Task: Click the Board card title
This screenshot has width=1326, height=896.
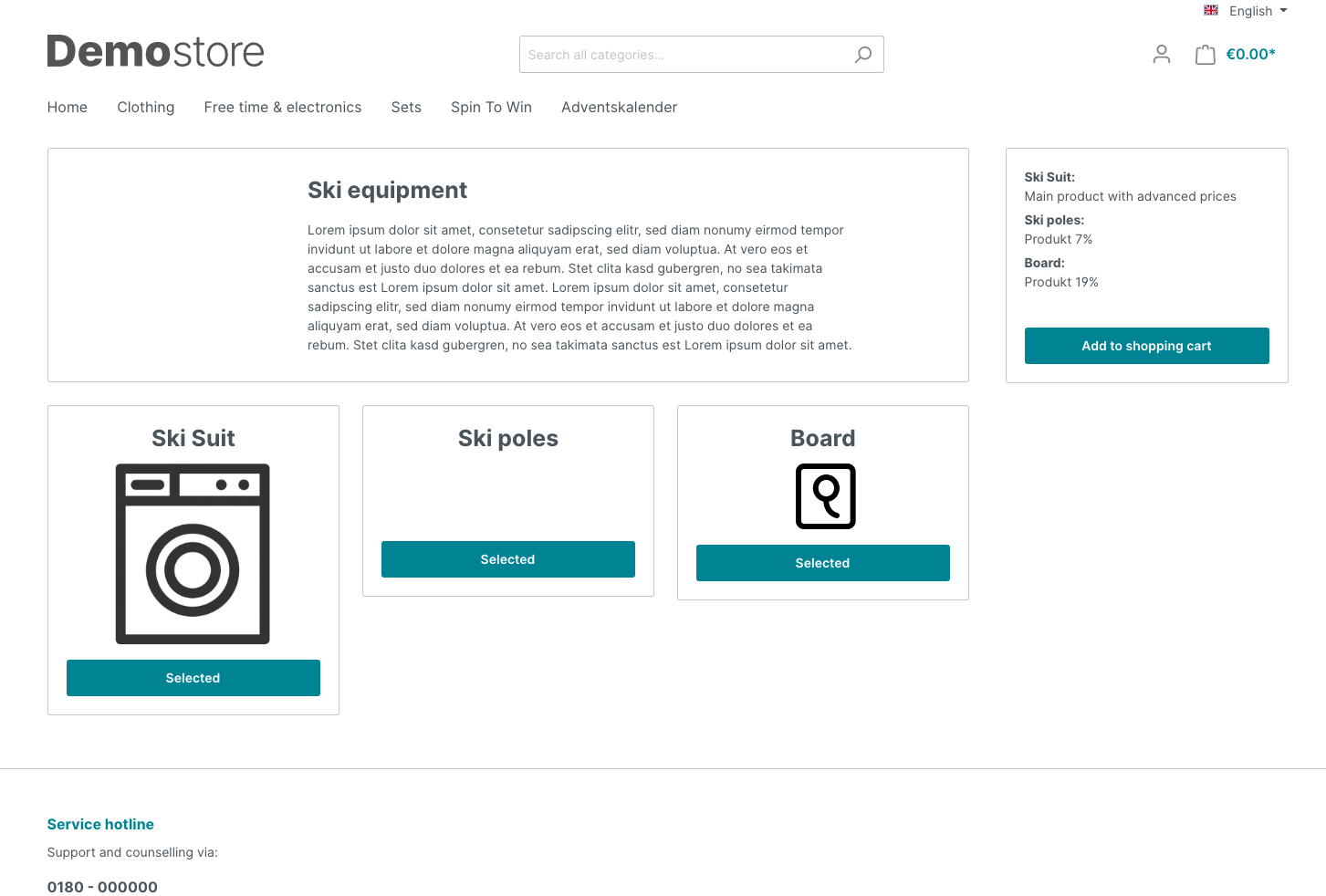Action: pos(823,439)
